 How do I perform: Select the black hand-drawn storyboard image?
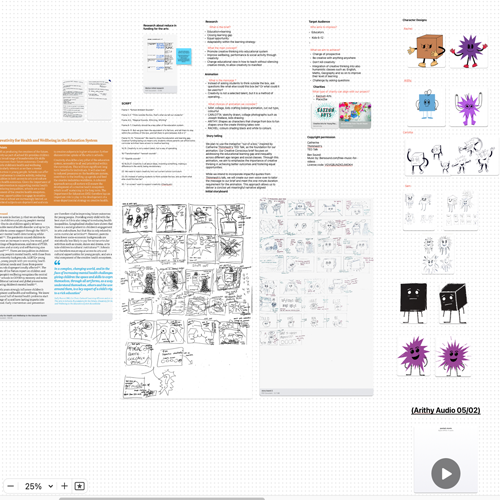[187, 300]
